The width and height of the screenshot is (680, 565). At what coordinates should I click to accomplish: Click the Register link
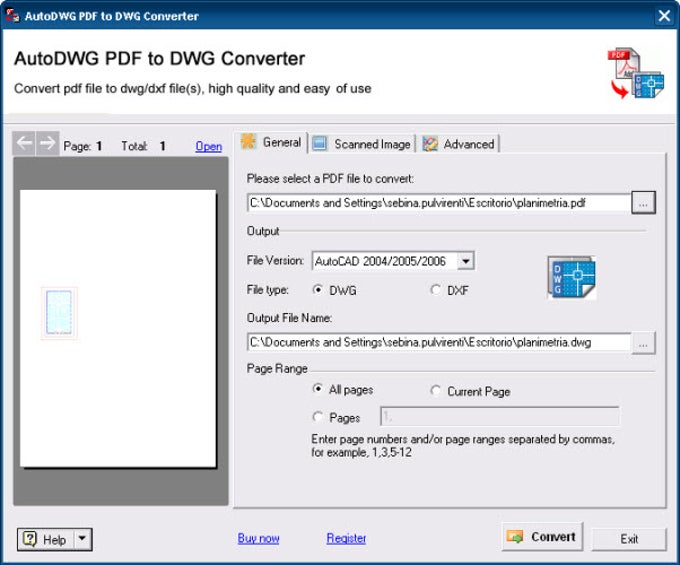[x=346, y=538]
